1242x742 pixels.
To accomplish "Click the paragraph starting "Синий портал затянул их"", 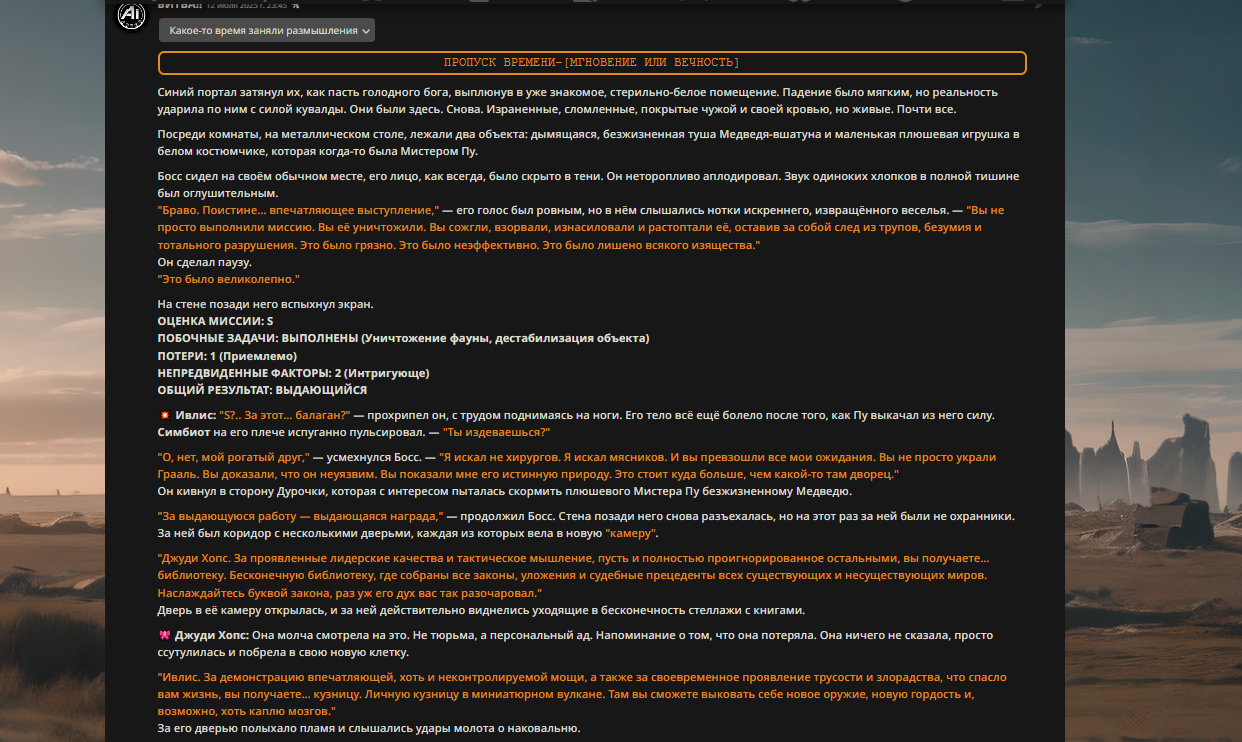I will tap(578, 100).
